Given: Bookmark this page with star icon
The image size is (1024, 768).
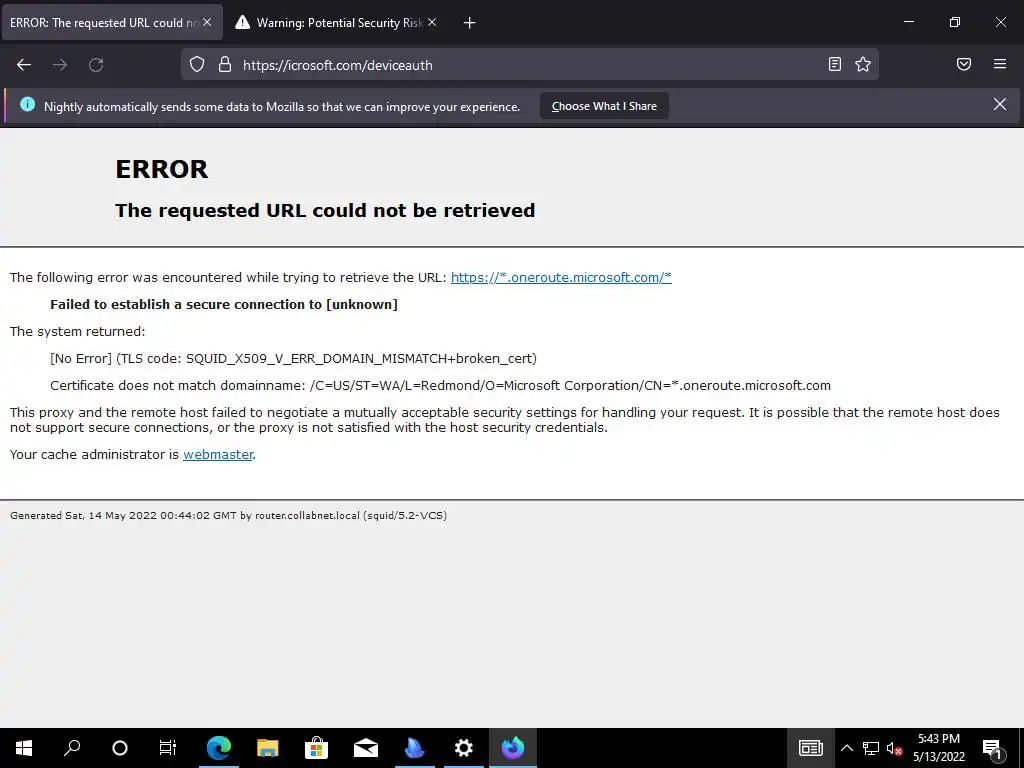Looking at the screenshot, I should 863,64.
